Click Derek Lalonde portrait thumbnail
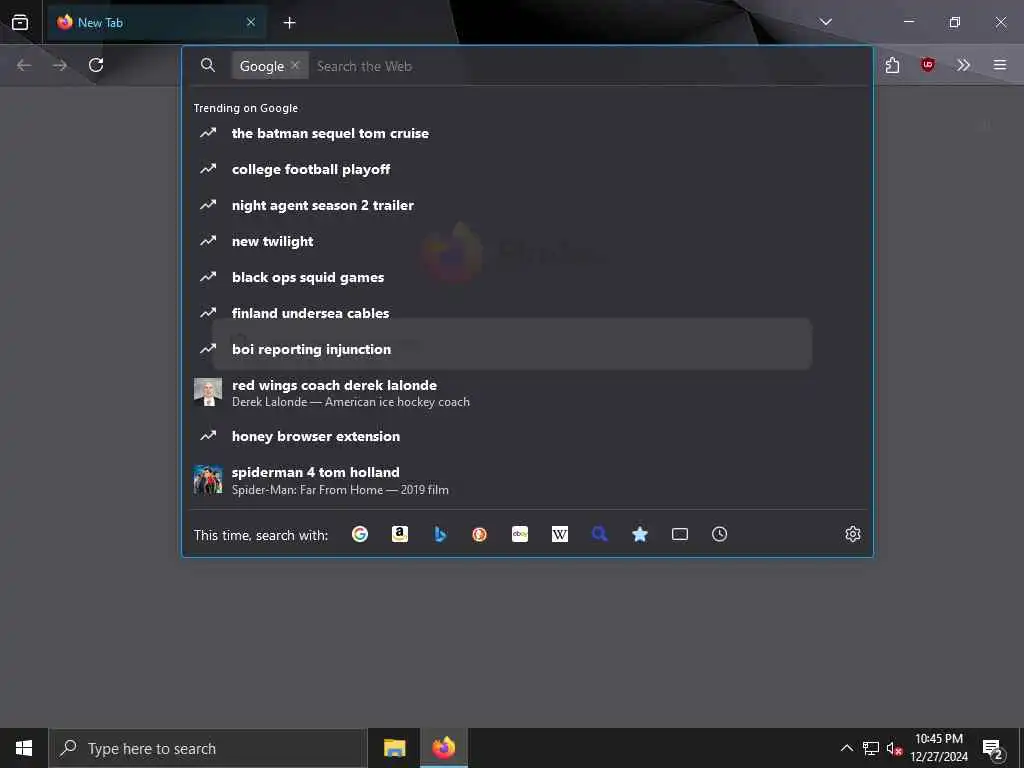The height and width of the screenshot is (768, 1024). 208,392
